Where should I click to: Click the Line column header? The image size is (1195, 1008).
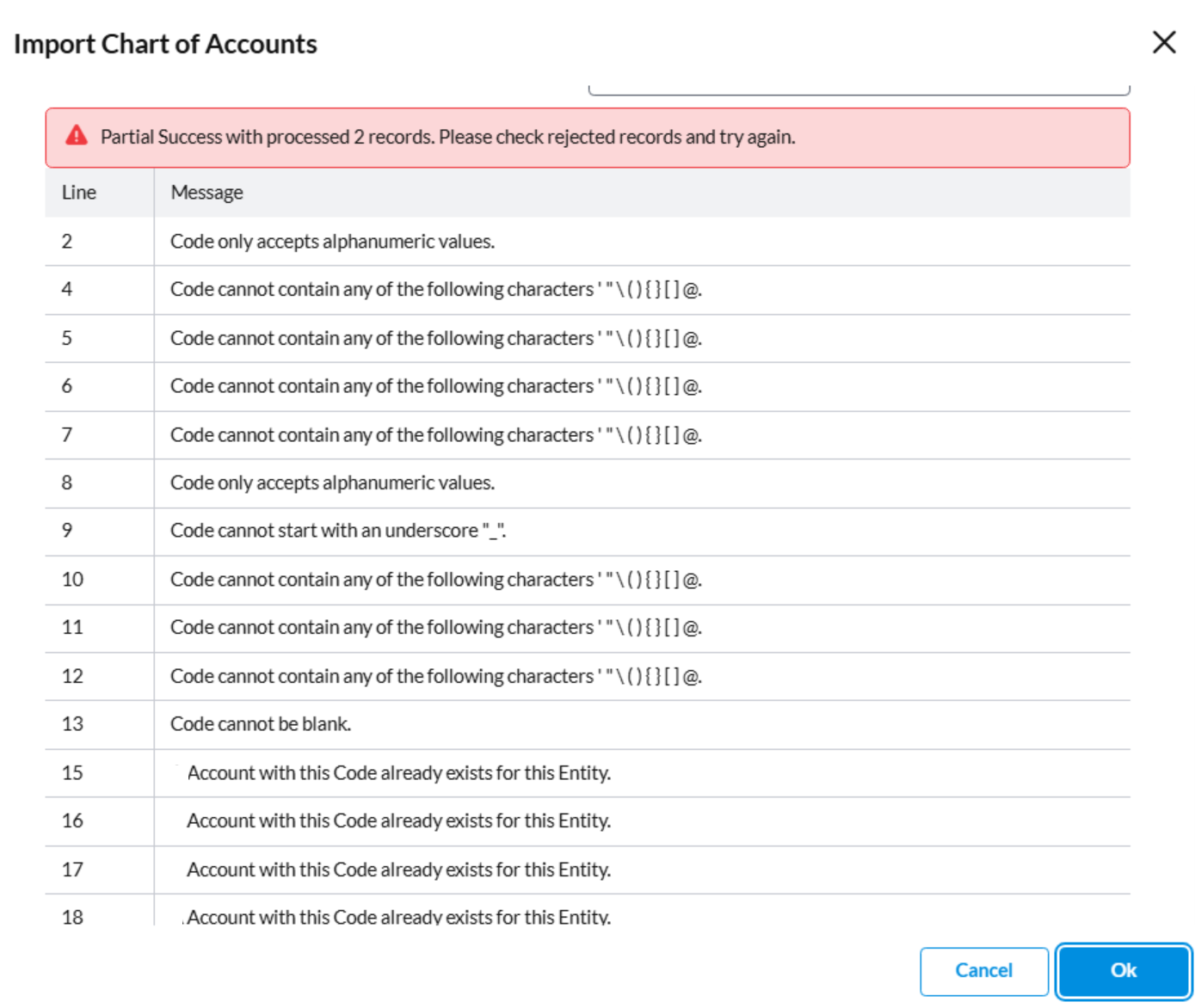pos(79,193)
